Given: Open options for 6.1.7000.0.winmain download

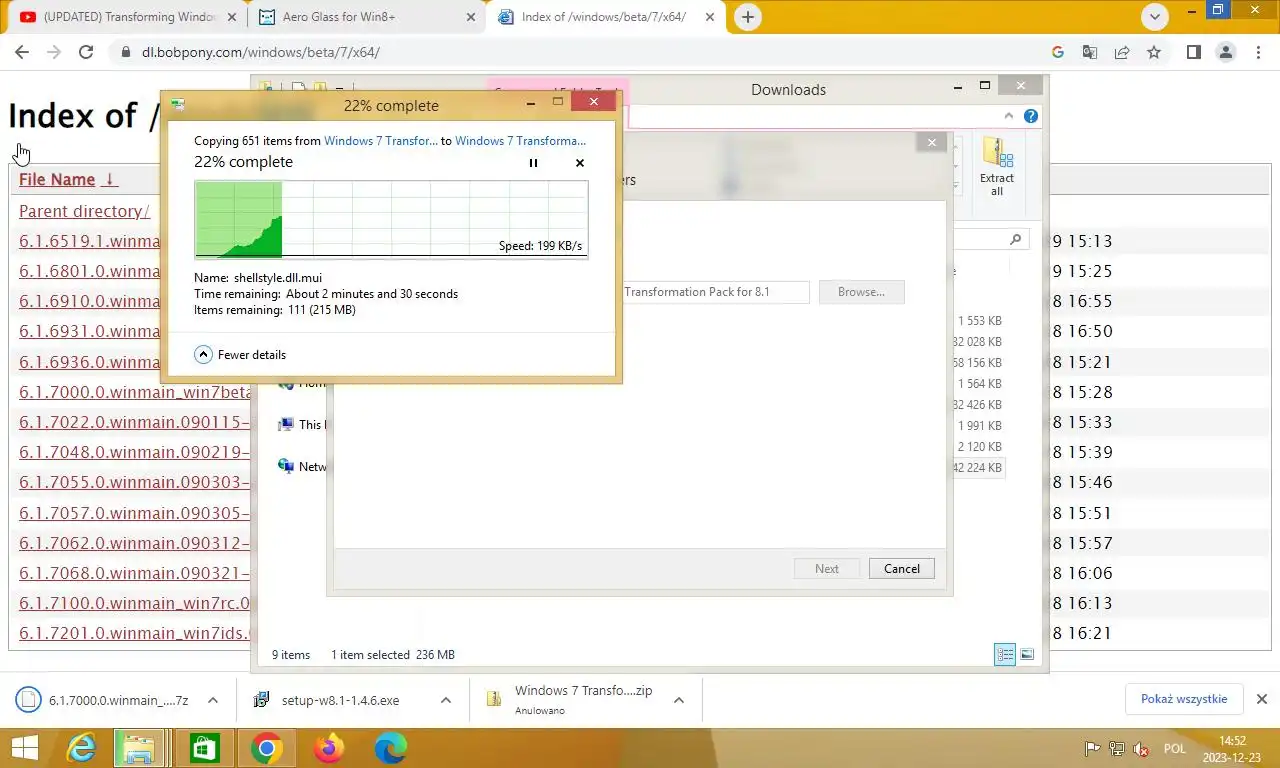Looking at the screenshot, I should click(212, 700).
